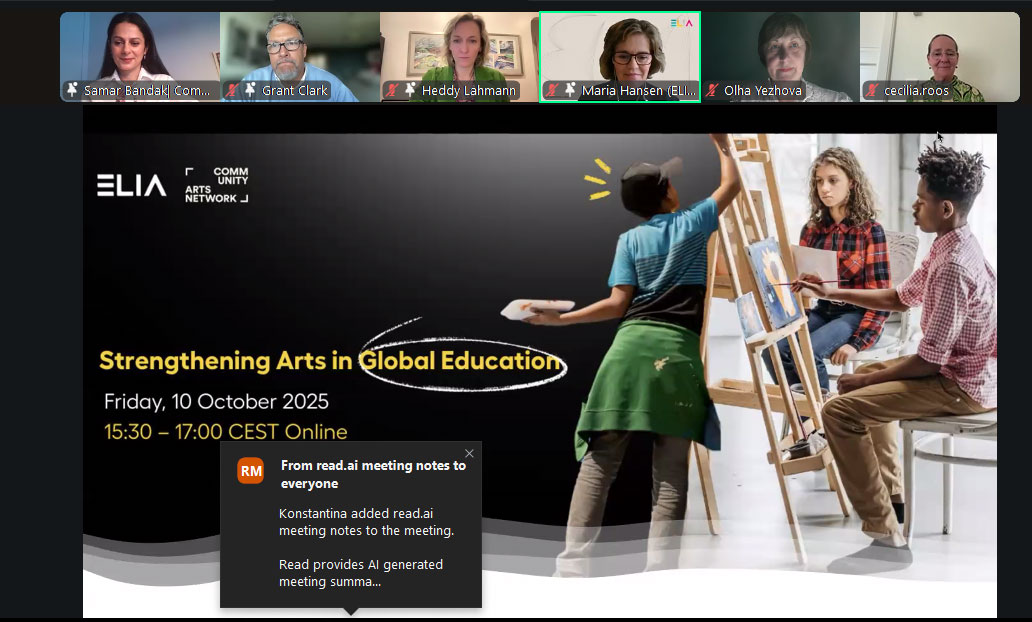Click the 'Konstantina added read.ai' message text

coord(366,522)
